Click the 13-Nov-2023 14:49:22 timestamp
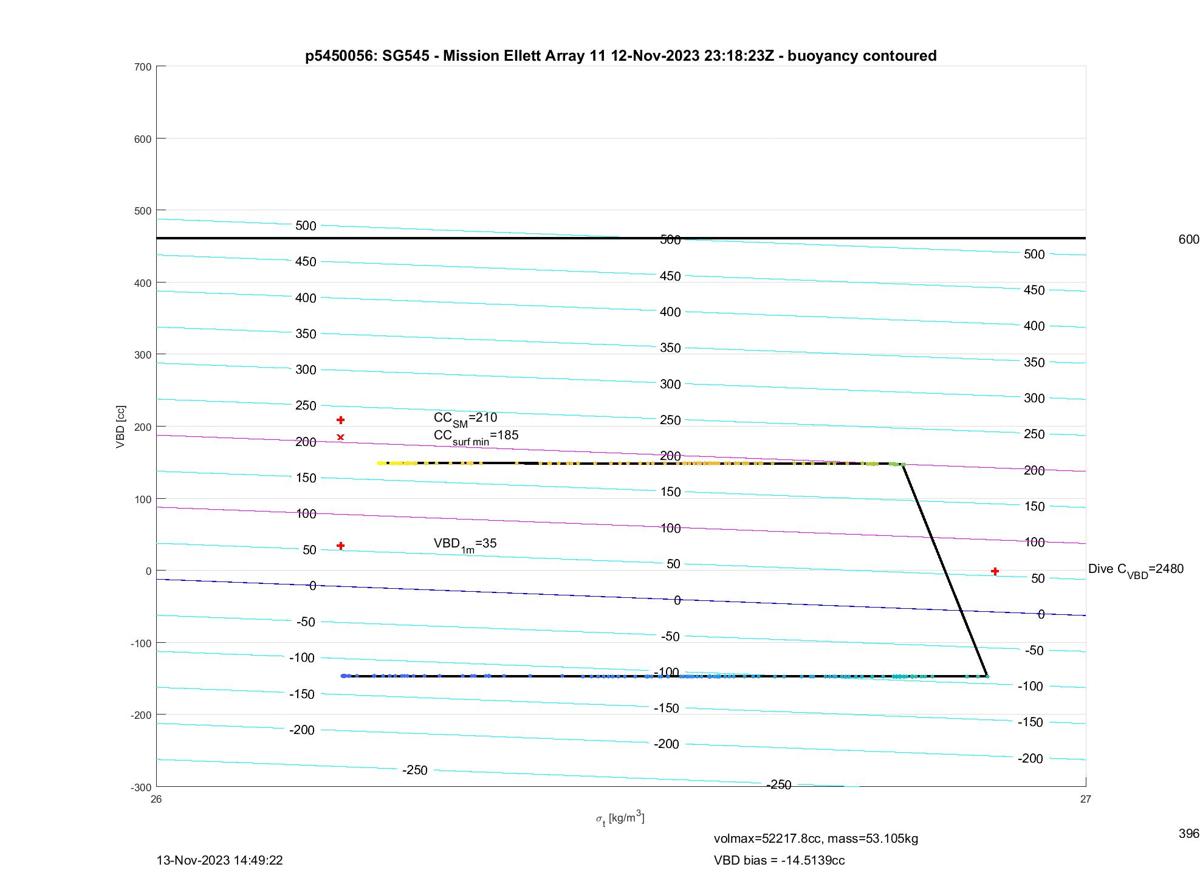Screen dimensions: 1200x885 click(x=220, y=860)
